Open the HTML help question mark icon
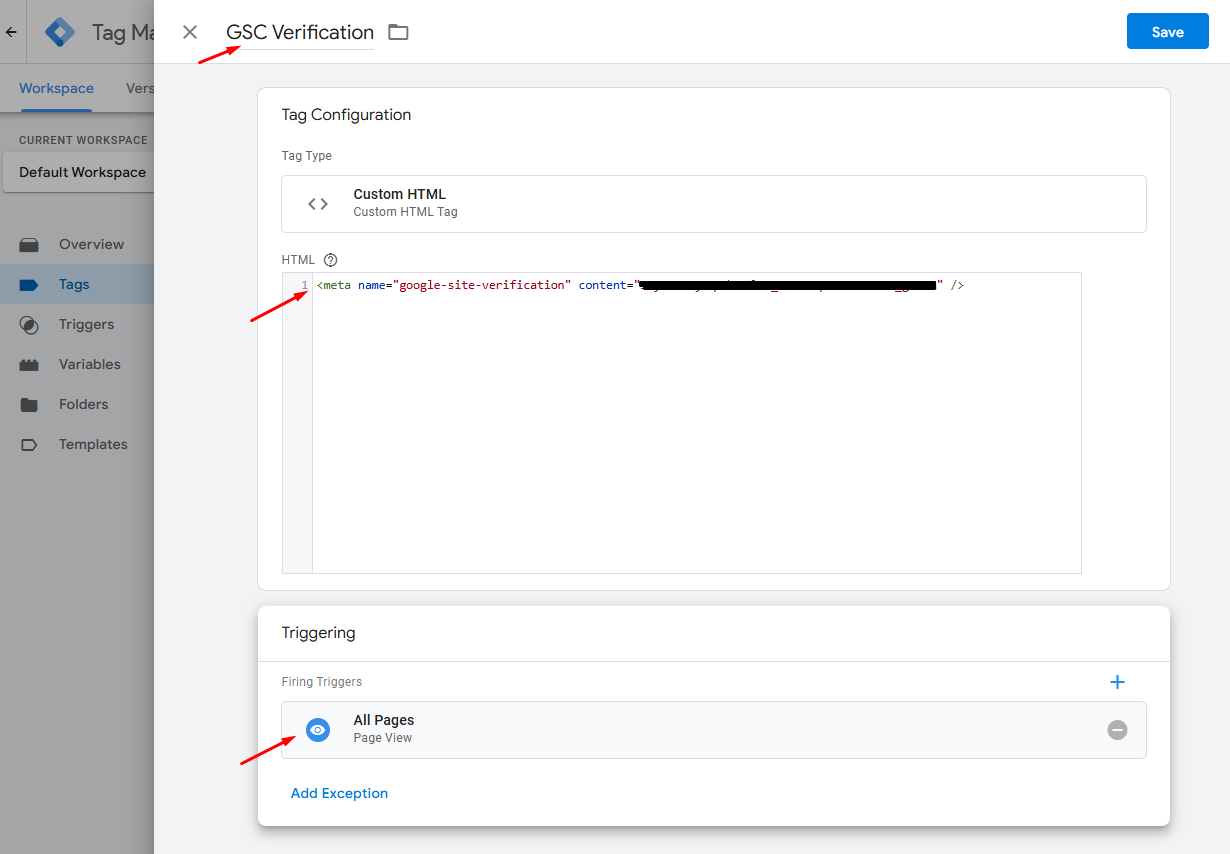The image size is (1230, 854). tap(331, 260)
